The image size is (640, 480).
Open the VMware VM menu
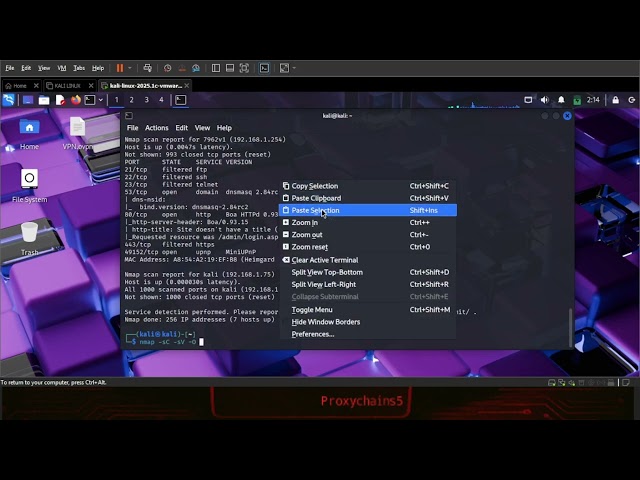[62, 68]
